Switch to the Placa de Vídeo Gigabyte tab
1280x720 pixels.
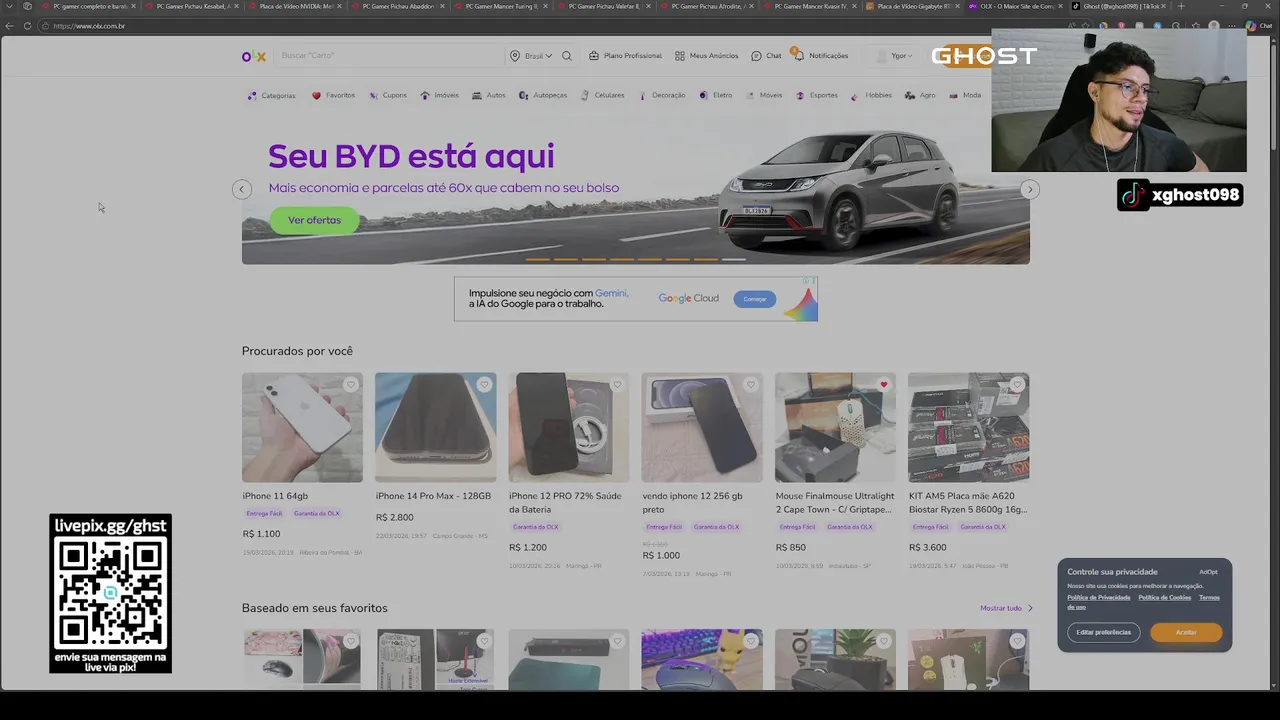[914, 6]
